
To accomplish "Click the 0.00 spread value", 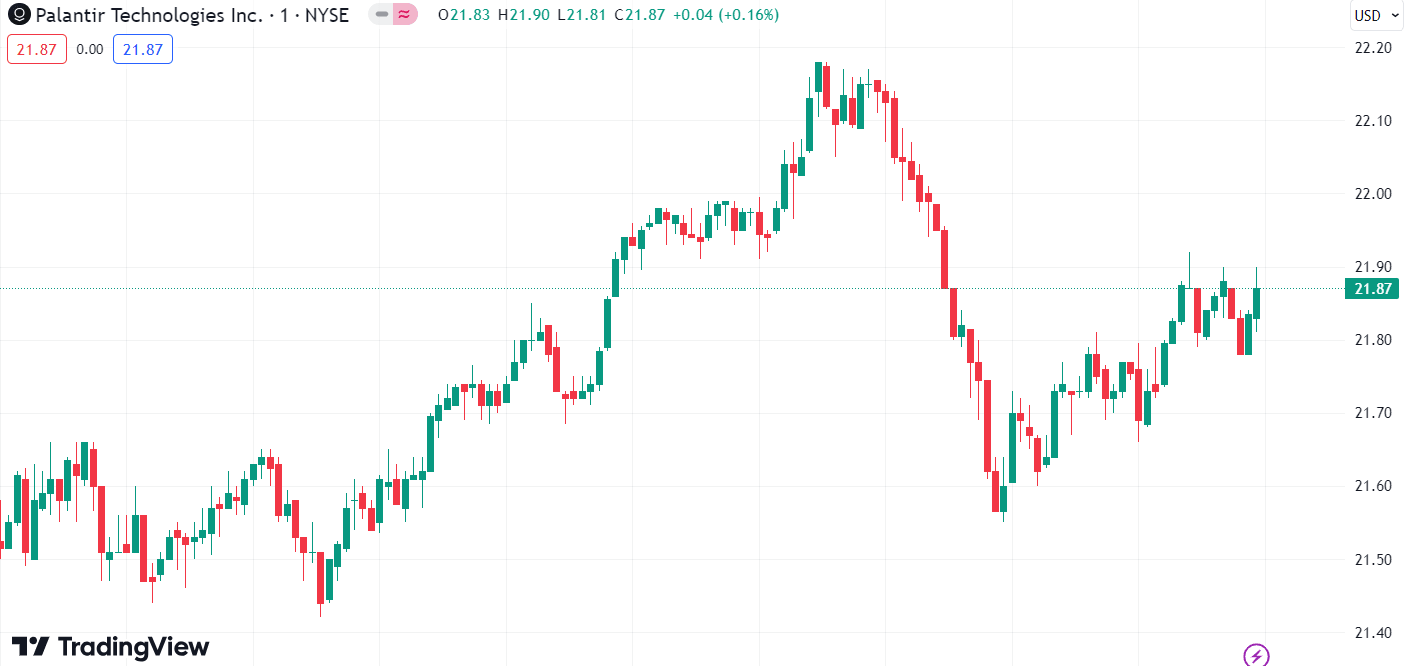I will pyautogui.click(x=90, y=49).
